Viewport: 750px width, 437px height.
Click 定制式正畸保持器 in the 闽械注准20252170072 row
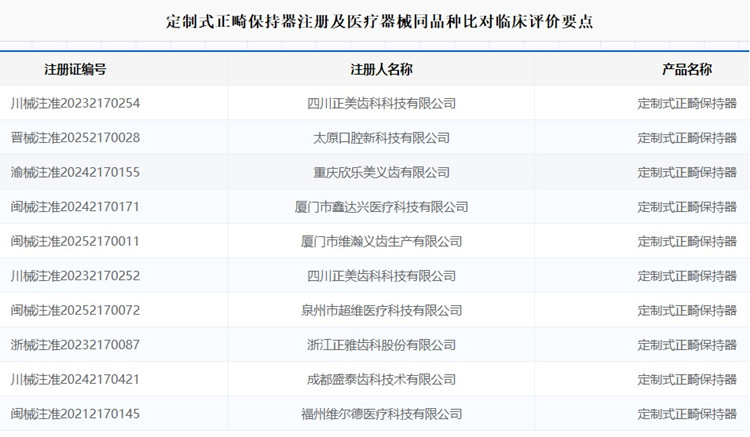pyautogui.click(x=687, y=310)
